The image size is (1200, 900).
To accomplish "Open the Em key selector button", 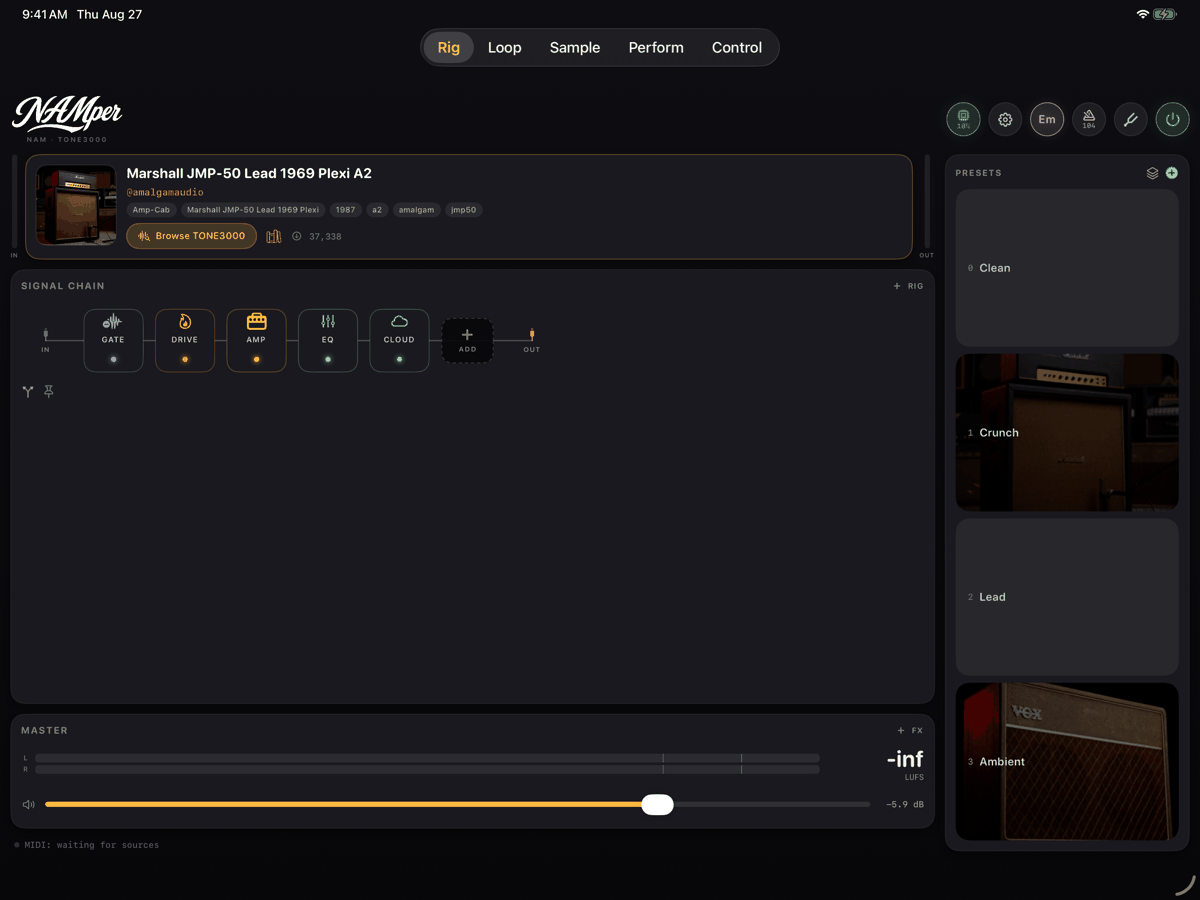I will [x=1047, y=119].
